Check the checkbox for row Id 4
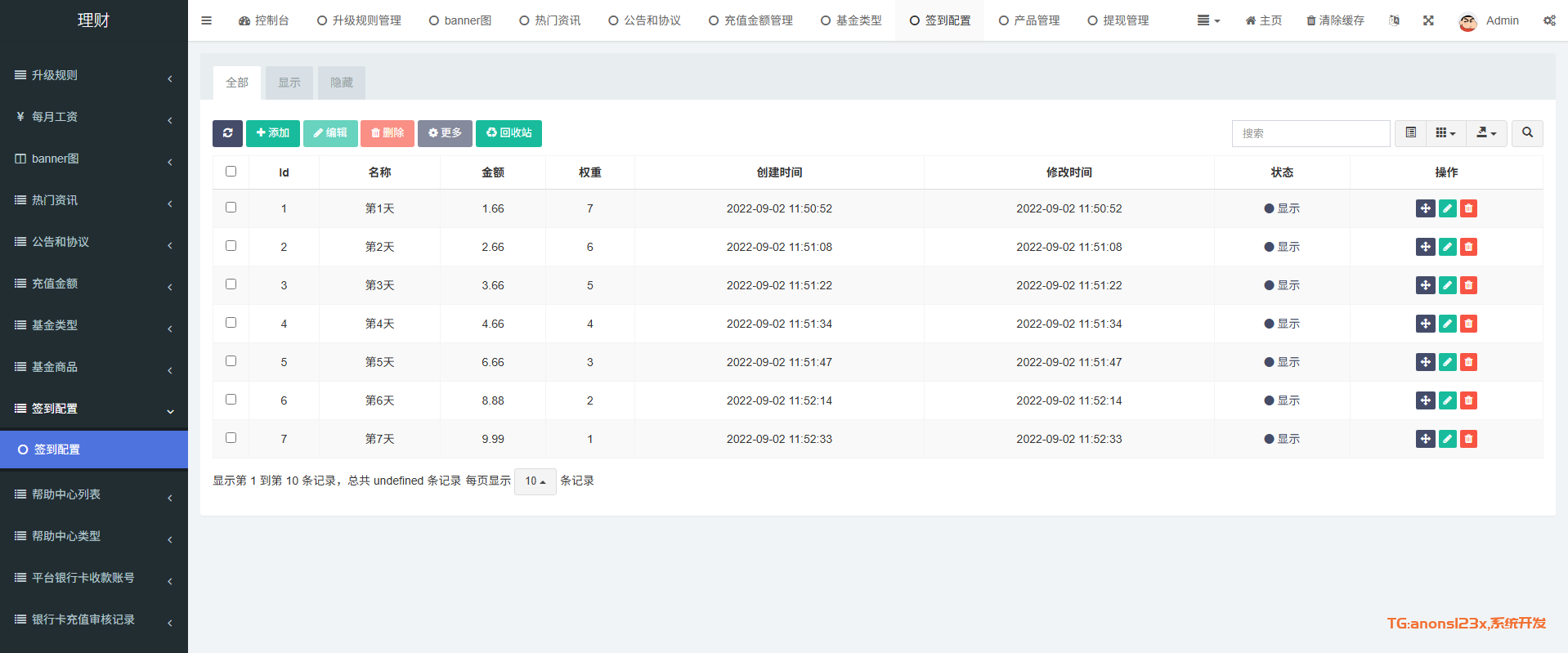 pyautogui.click(x=231, y=323)
